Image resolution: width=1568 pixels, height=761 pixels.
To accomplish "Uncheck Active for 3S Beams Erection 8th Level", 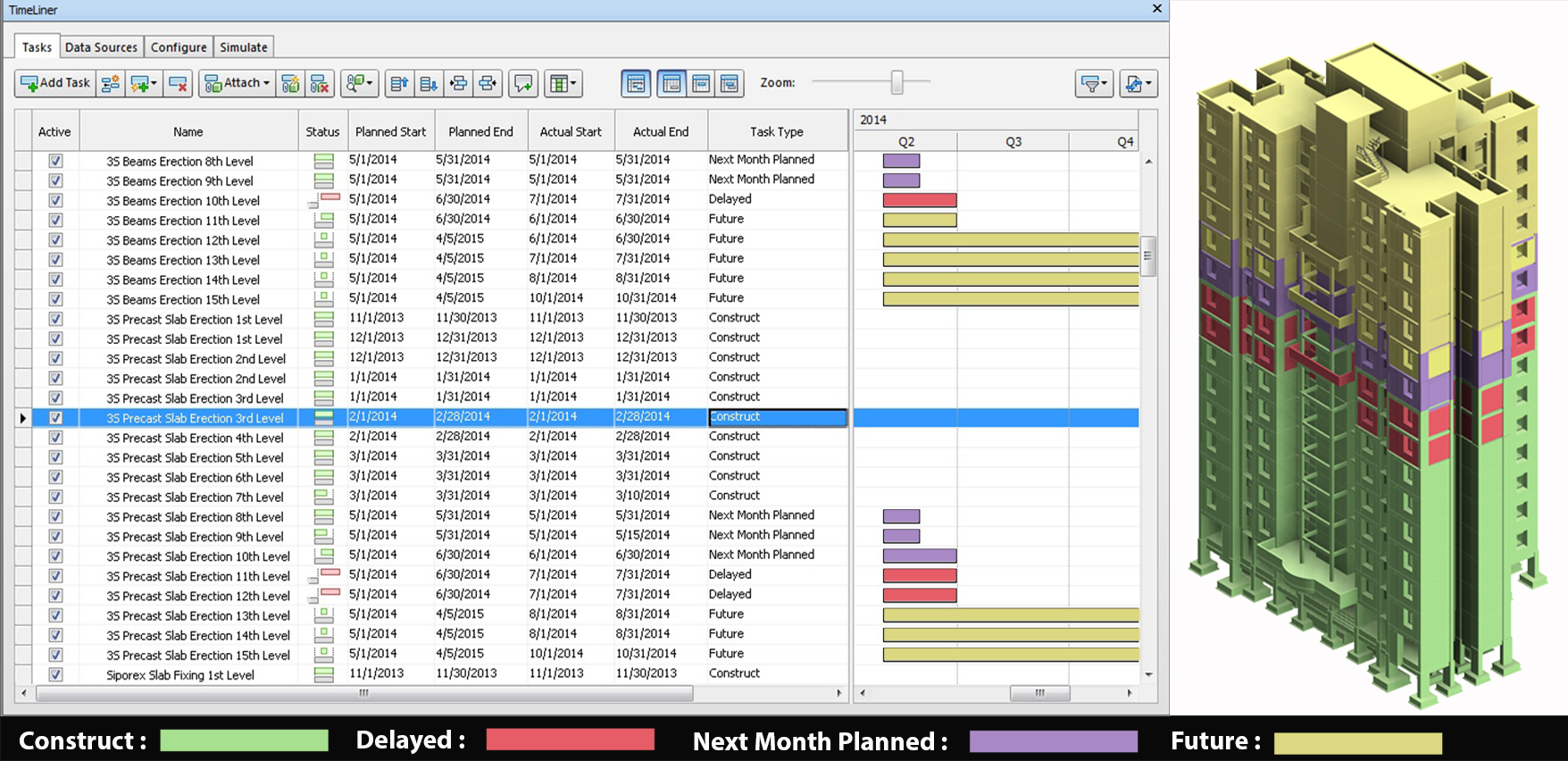I will (x=55, y=162).
